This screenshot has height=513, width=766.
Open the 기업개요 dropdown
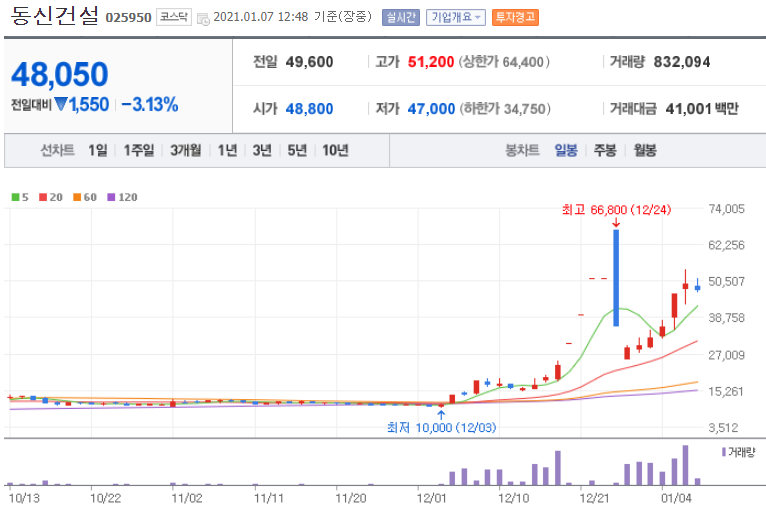[x=456, y=18]
